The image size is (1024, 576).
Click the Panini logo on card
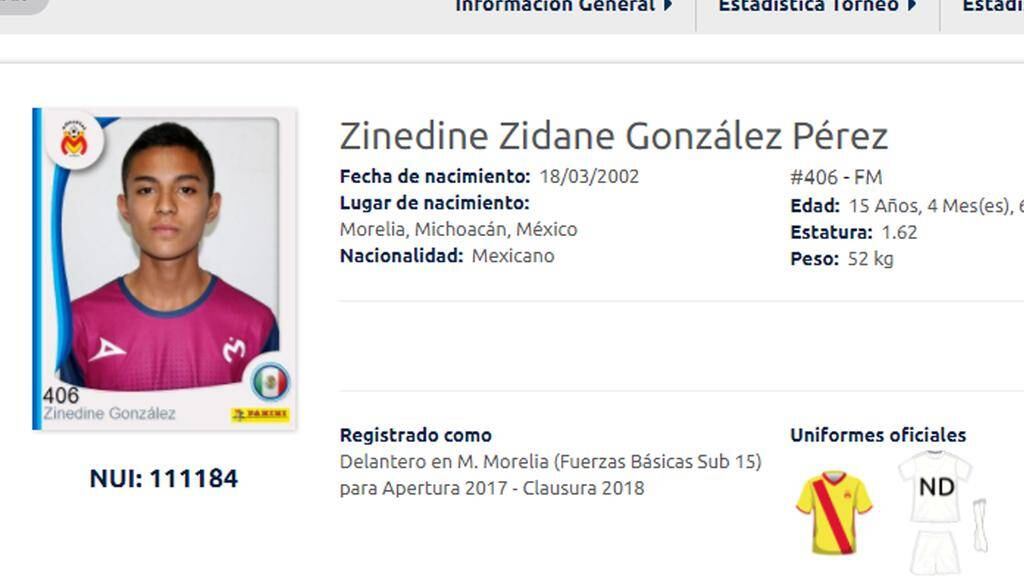[x=260, y=414]
